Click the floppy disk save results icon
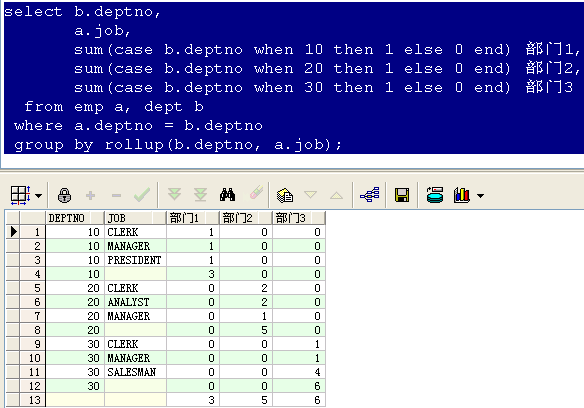The width and height of the screenshot is (584, 408). click(x=402, y=195)
